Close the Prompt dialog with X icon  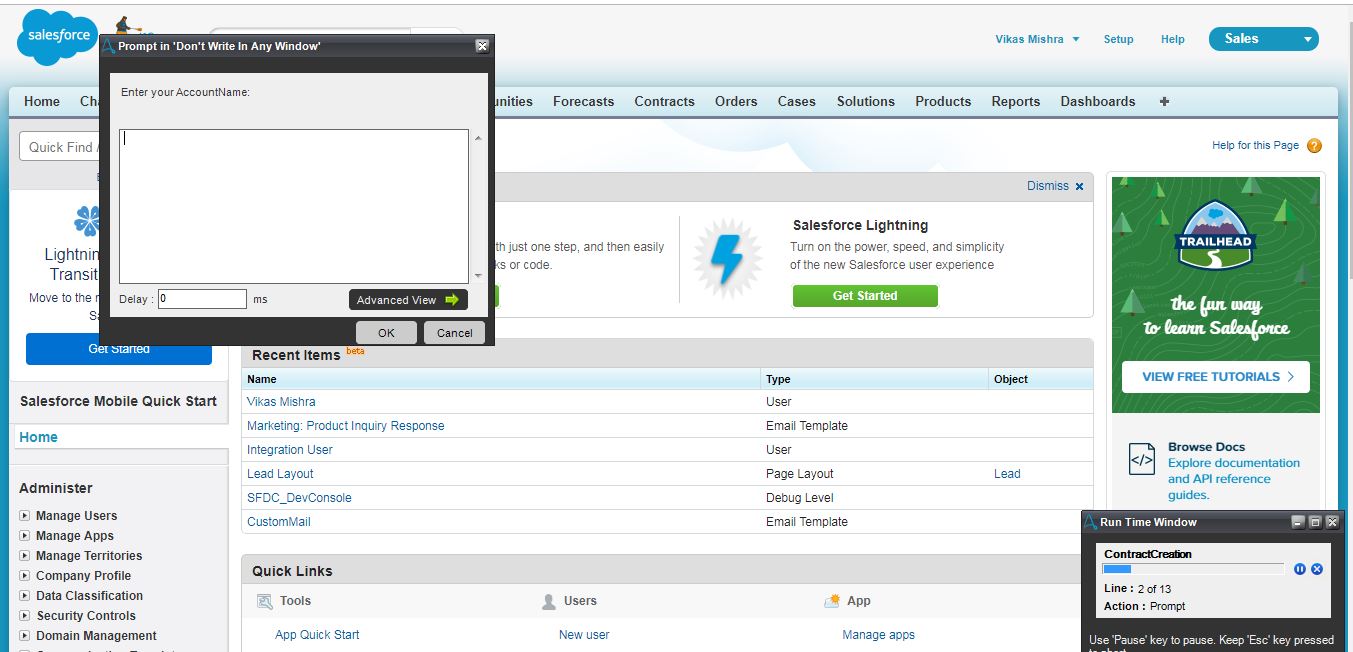482,46
